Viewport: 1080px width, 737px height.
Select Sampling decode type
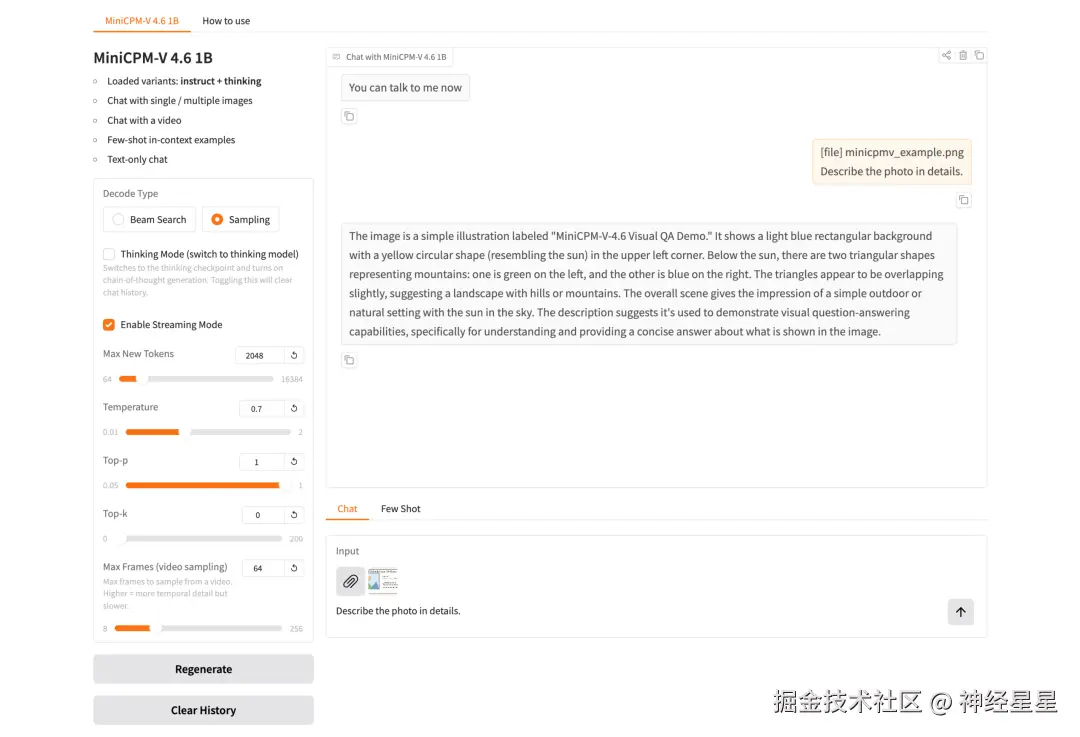(x=240, y=219)
